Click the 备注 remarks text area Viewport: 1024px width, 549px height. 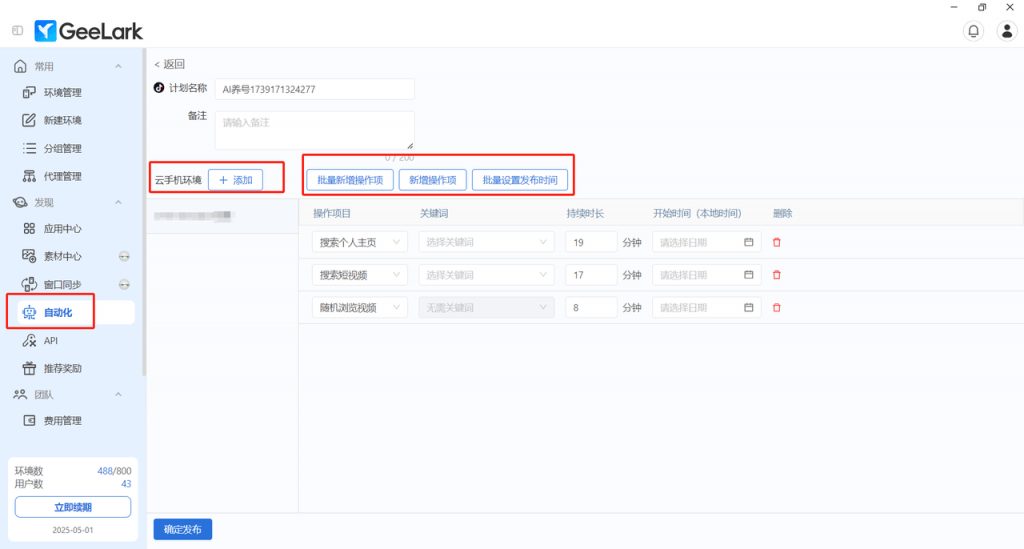click(314, 130)
